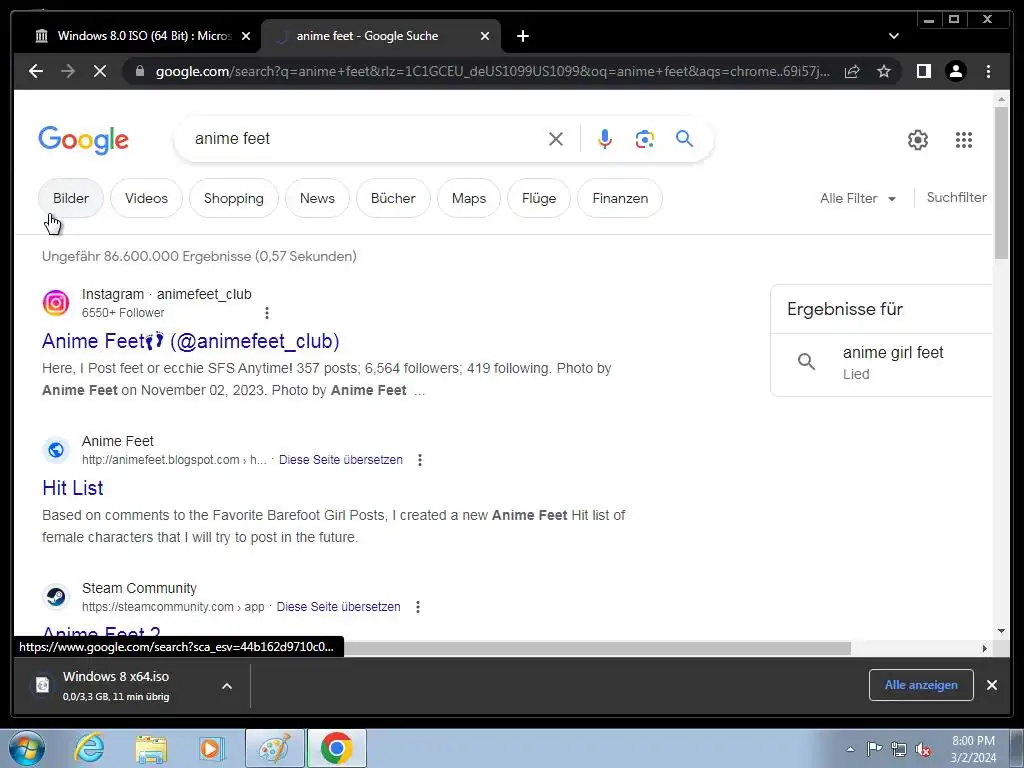Expand the Alle Filter dropdown
Screen dimensions: 1024x768
[858, 199]
